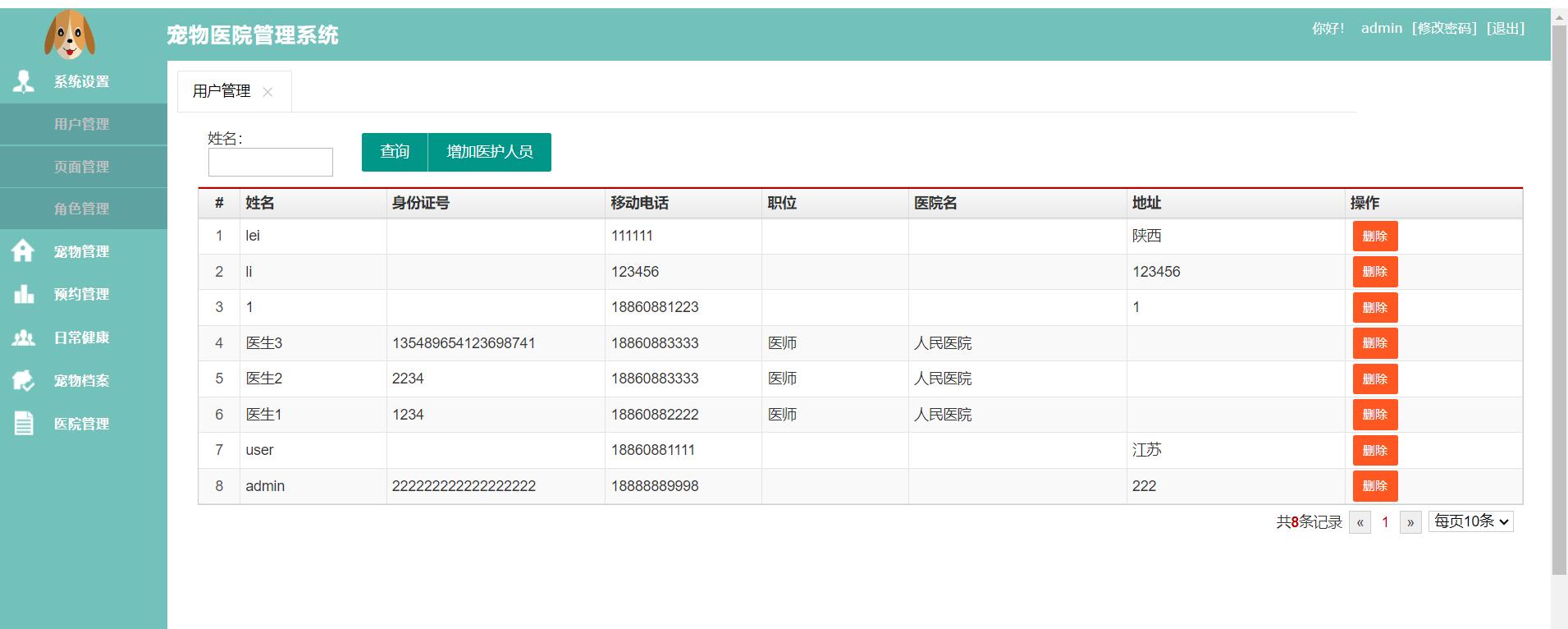Click the scrollbar up arrow
This screenshot has height=629, width=1568.
pos(1559,16)
